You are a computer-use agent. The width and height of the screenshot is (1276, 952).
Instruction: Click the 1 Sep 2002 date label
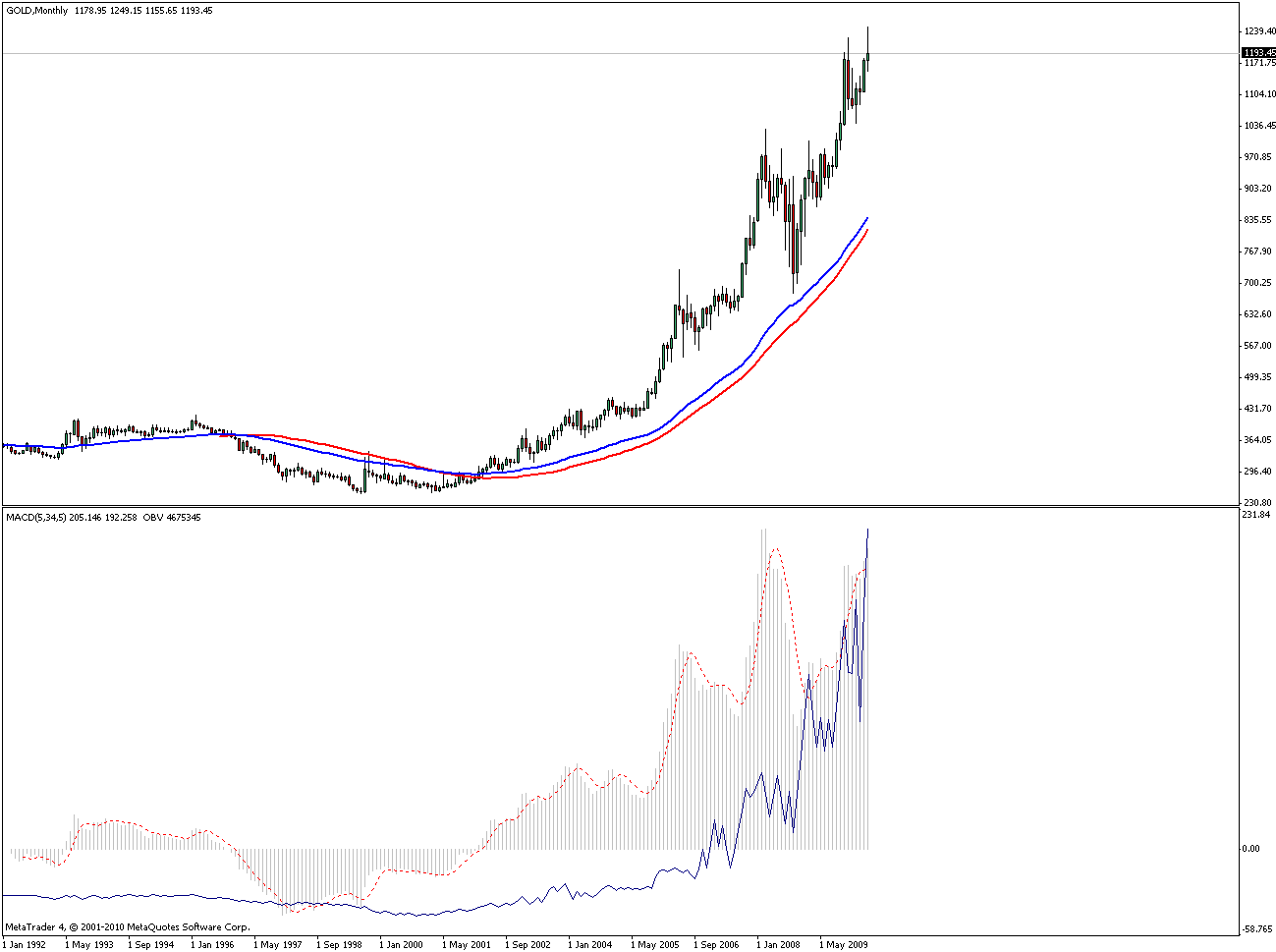coord(528,945)
